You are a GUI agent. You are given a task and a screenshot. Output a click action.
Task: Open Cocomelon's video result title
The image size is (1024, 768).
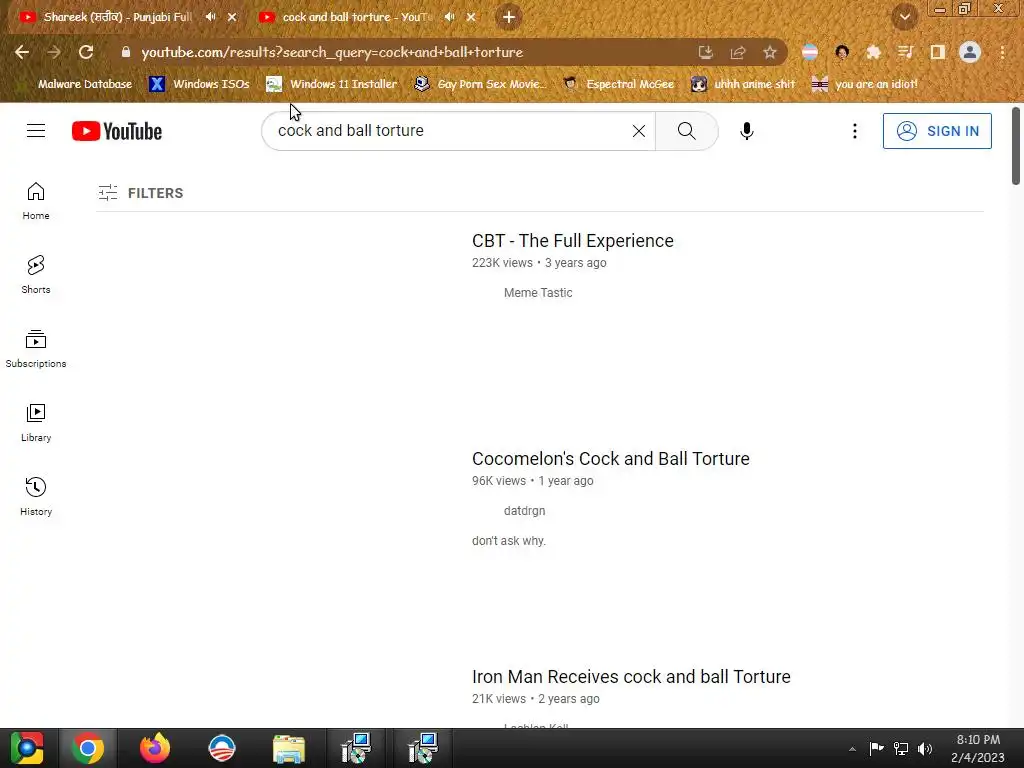pos(611,458)
